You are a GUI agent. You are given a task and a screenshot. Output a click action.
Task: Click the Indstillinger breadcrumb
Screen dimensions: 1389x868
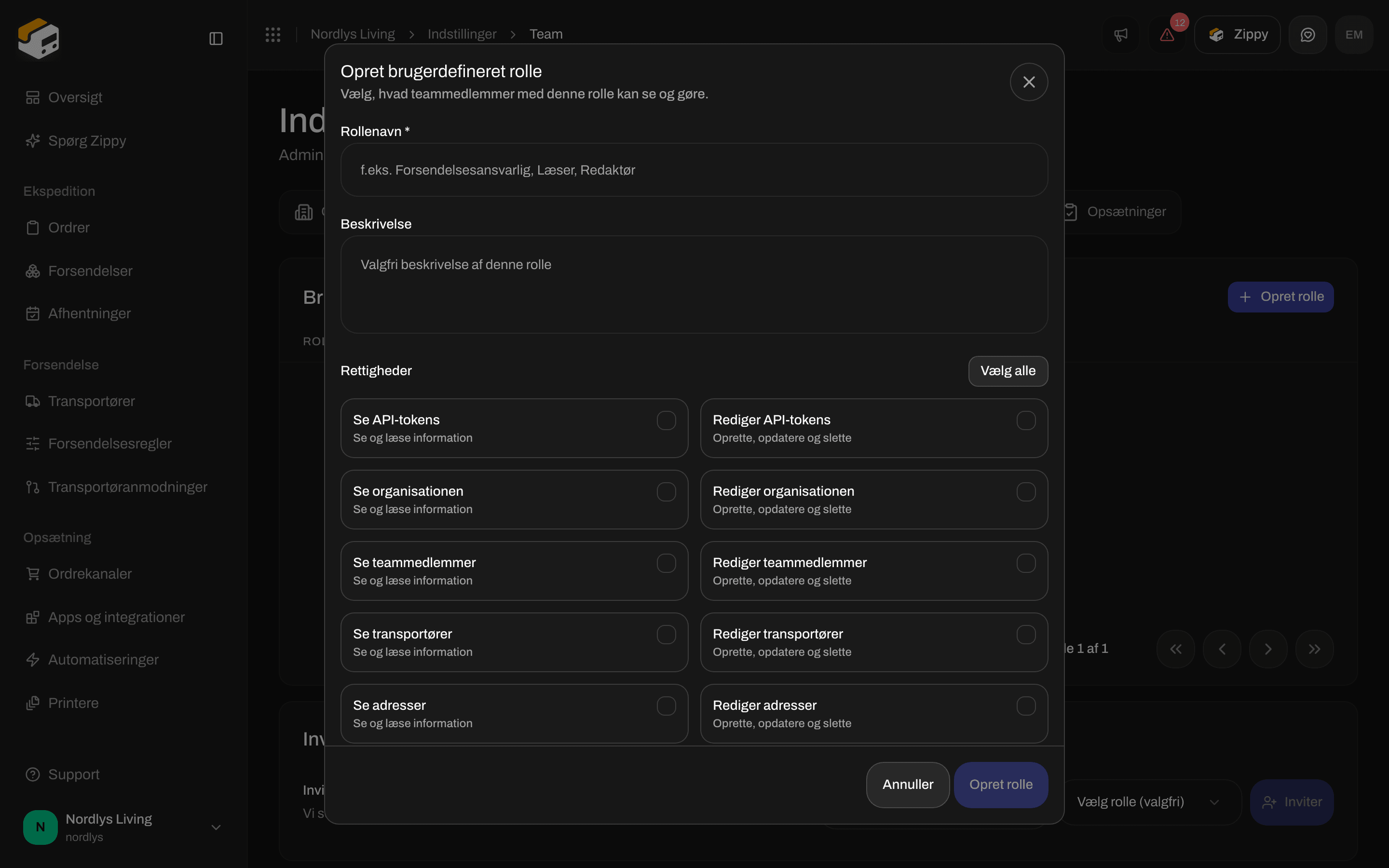tap(462, 34)
